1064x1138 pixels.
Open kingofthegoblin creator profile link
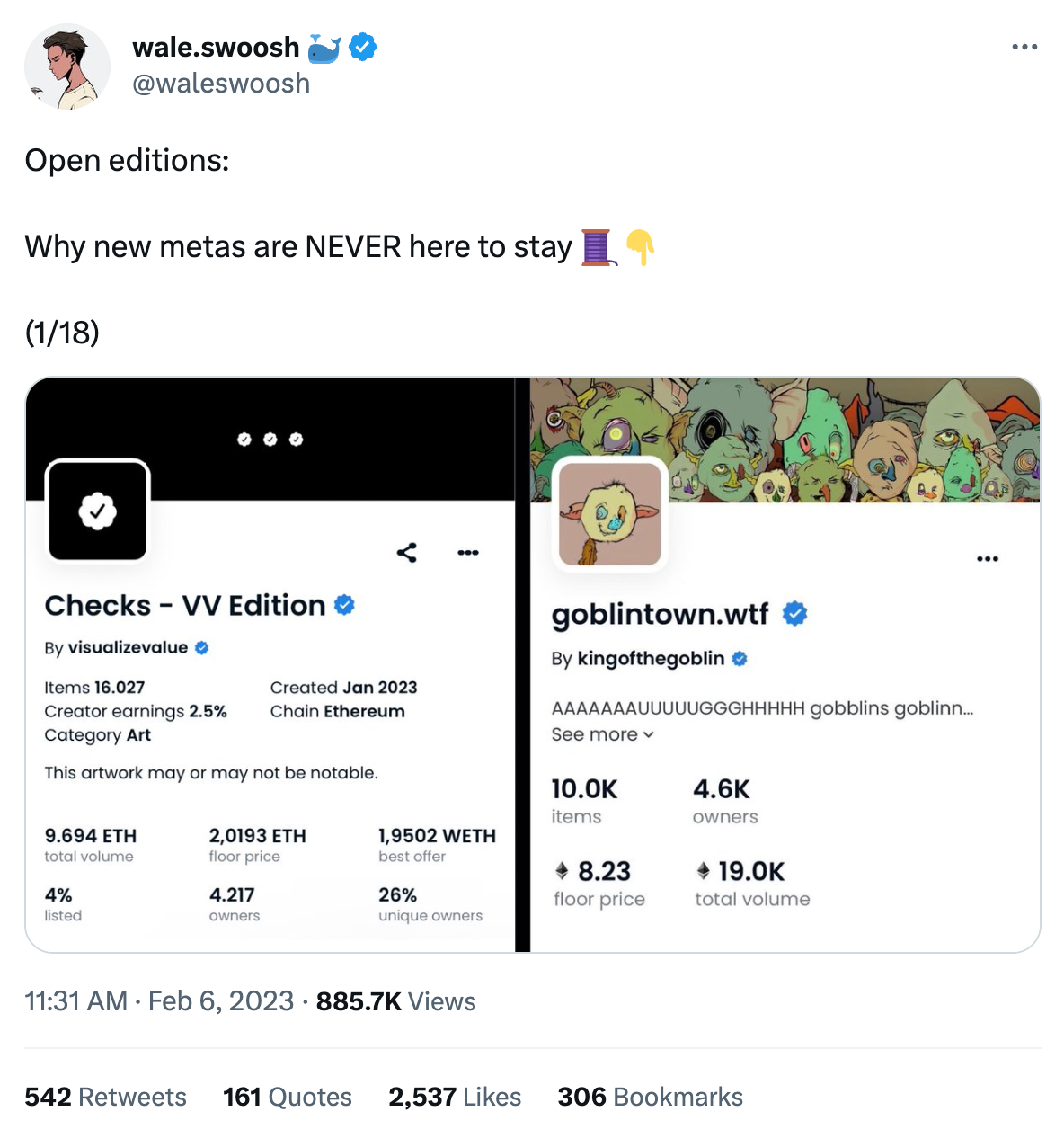(x=651, y=659)
